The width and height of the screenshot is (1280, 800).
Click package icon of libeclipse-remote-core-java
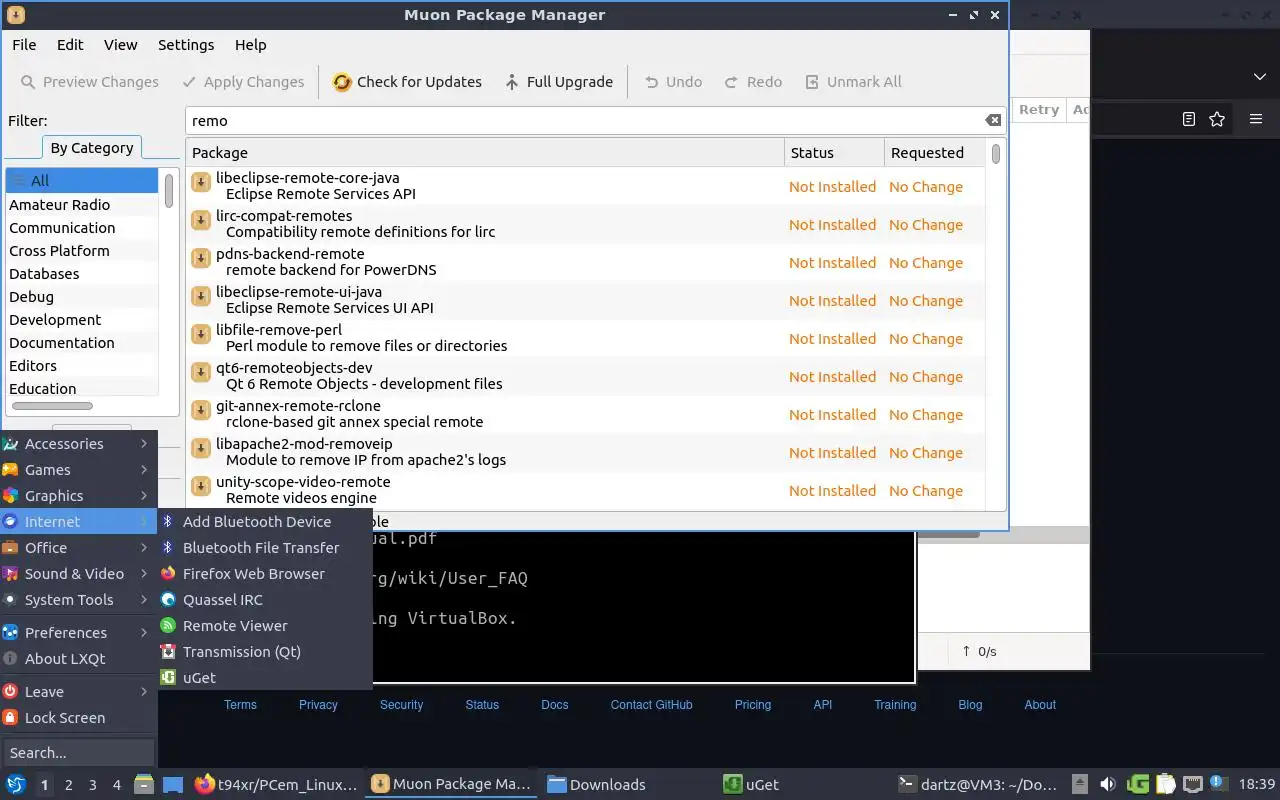coord(200,181)
